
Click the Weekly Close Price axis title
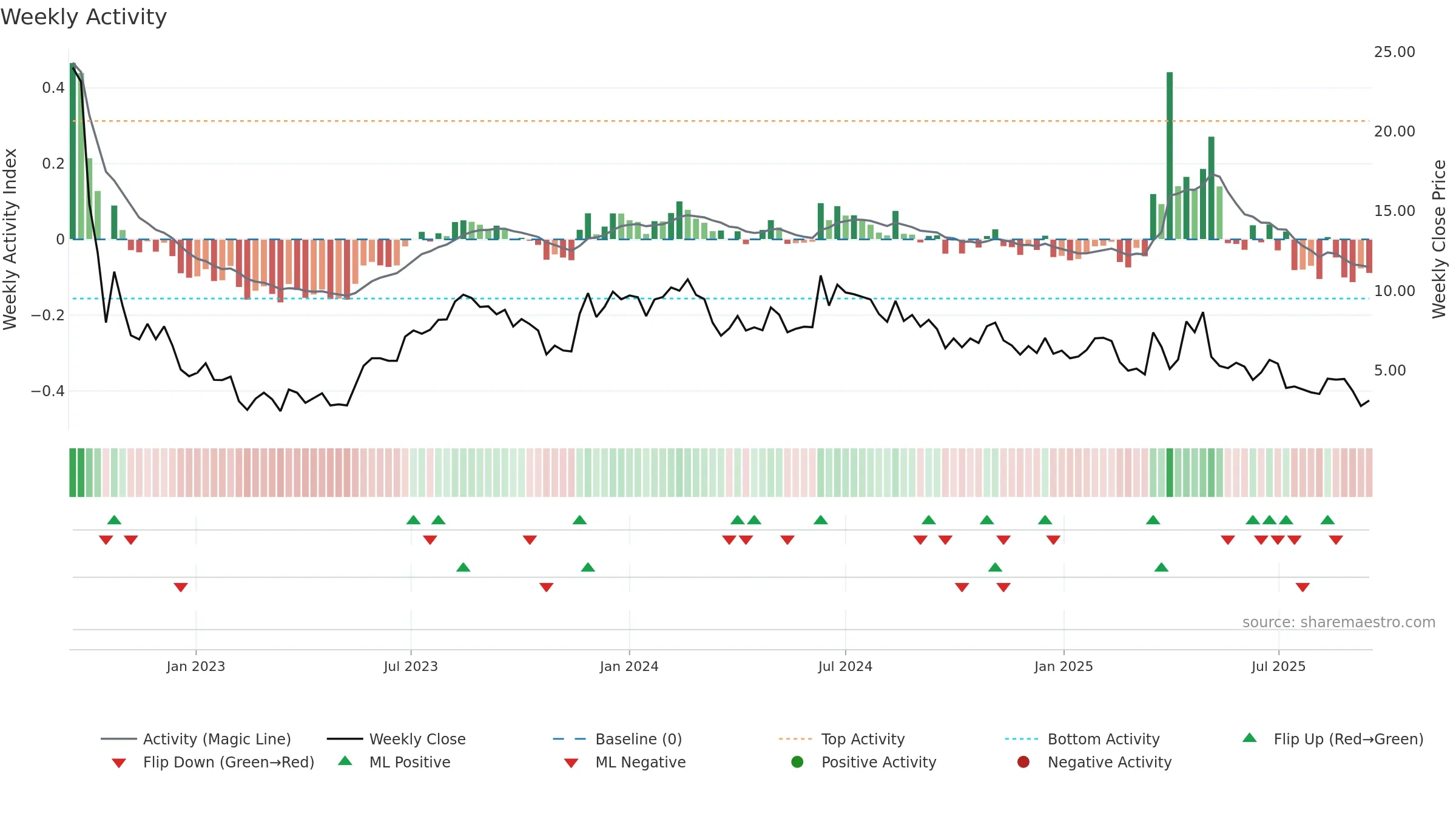1440,239
